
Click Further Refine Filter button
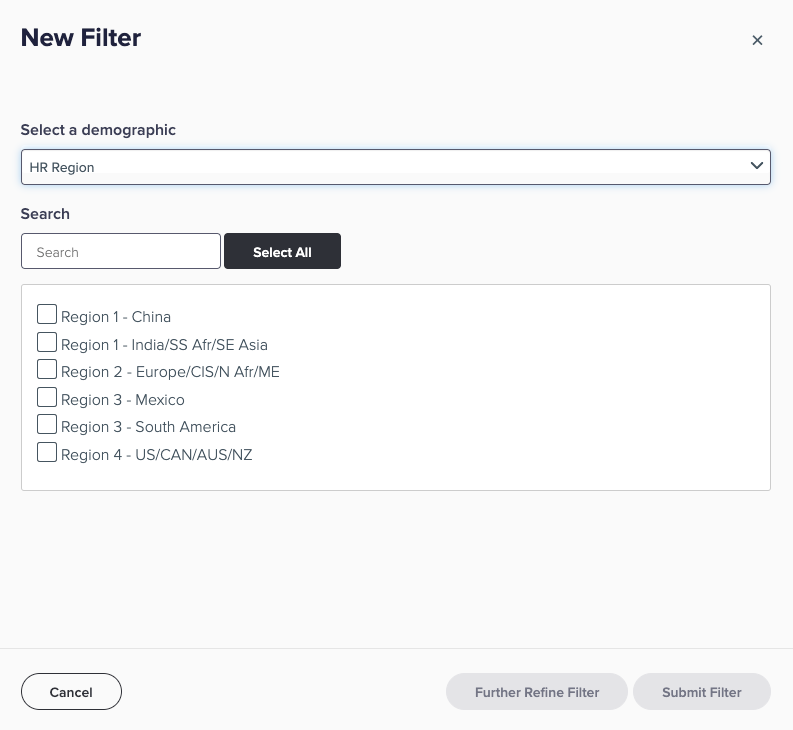coord(537,692)
